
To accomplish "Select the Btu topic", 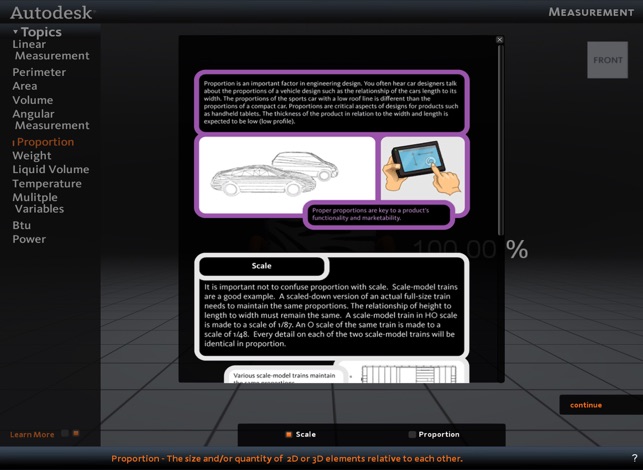I will (21, 225).
